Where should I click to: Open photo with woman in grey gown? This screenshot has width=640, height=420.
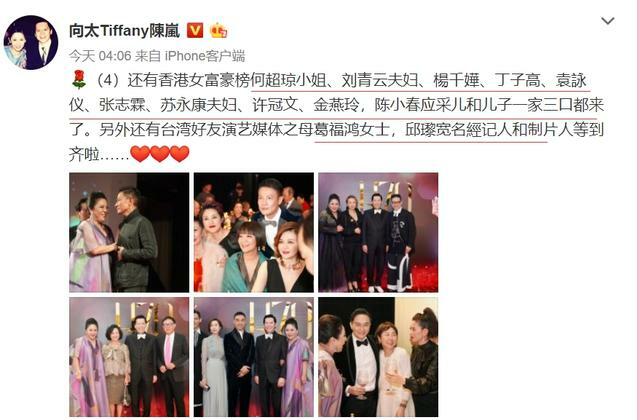pyautogui.click(x=254, y=357)
